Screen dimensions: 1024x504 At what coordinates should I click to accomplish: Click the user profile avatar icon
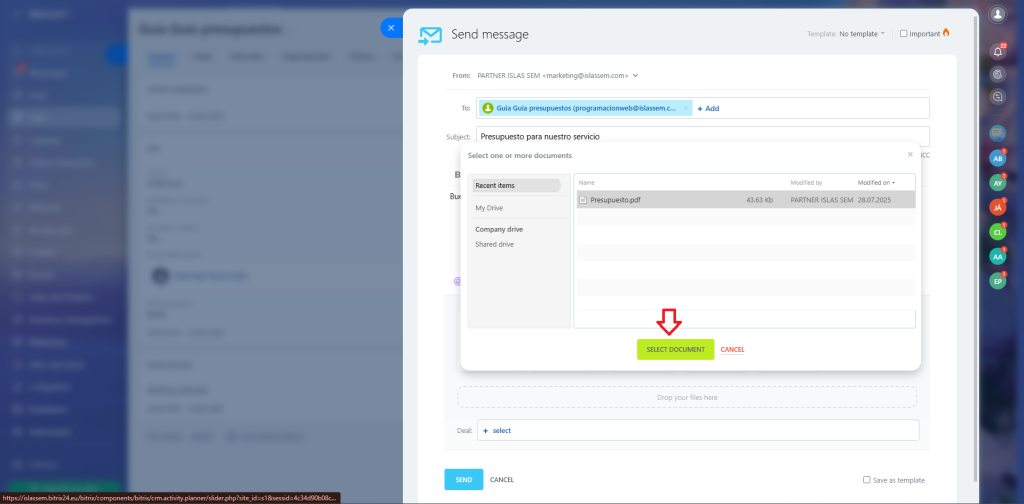tap(997, 14)
